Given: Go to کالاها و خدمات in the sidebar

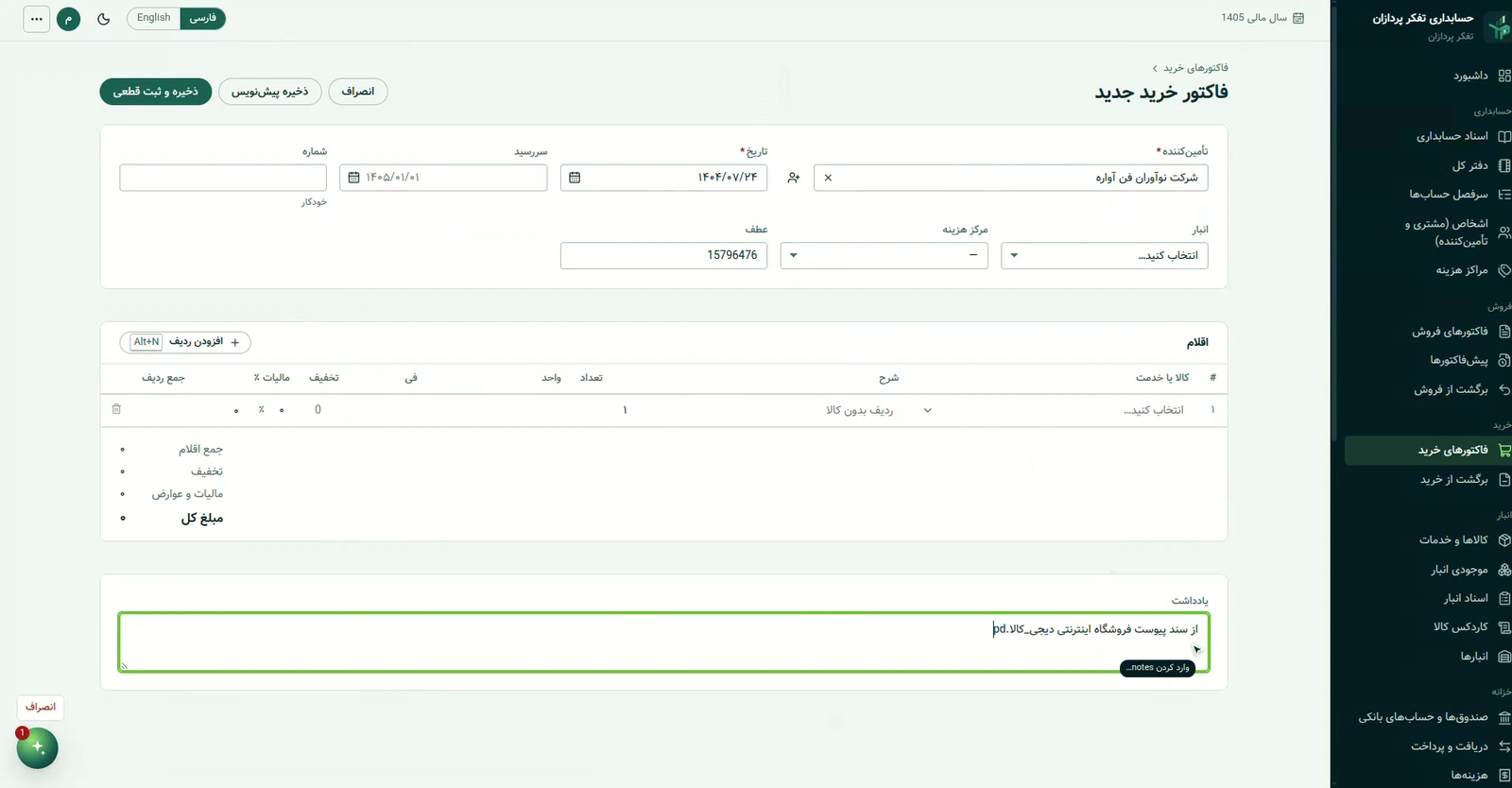Looking at the screenshot, I should (1428, 540).
